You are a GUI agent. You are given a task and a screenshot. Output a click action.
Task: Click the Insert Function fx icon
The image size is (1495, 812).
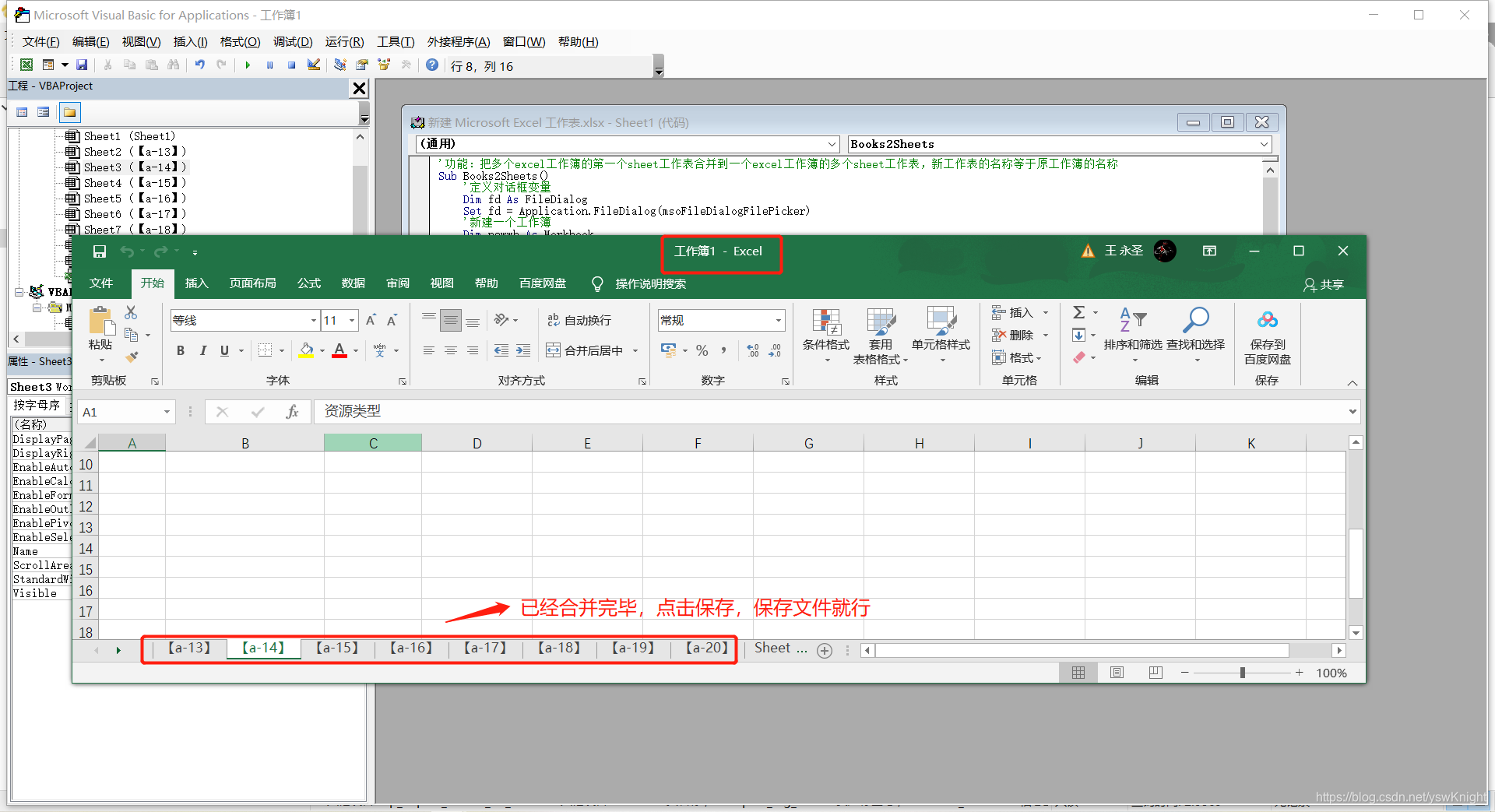point(293,412)
